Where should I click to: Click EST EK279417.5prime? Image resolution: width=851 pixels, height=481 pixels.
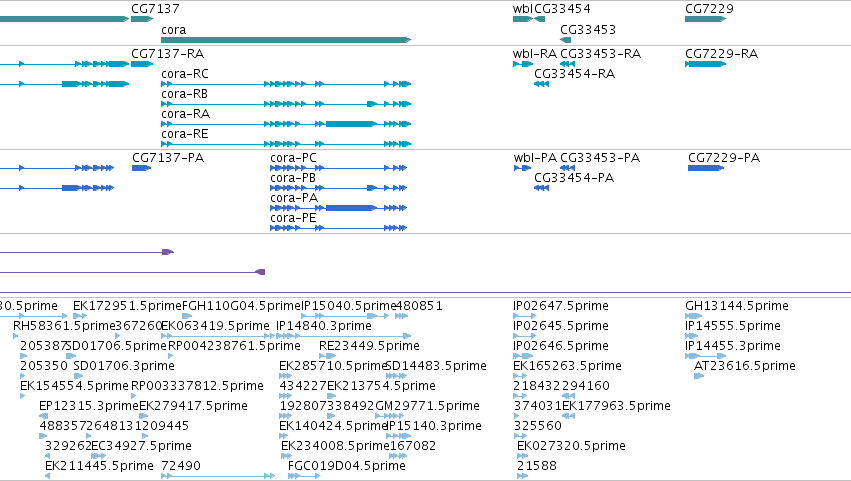[x=193, y=407]
